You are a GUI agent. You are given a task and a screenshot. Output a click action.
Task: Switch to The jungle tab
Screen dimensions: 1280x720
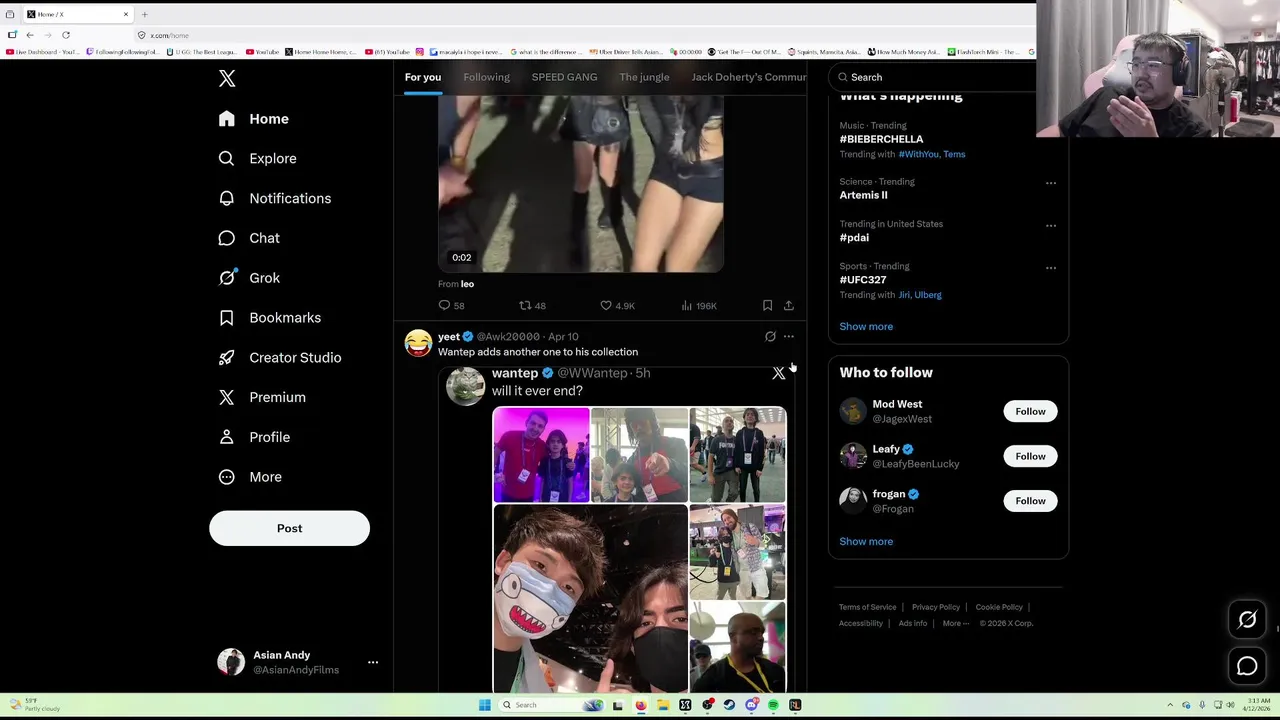point(644,77)
